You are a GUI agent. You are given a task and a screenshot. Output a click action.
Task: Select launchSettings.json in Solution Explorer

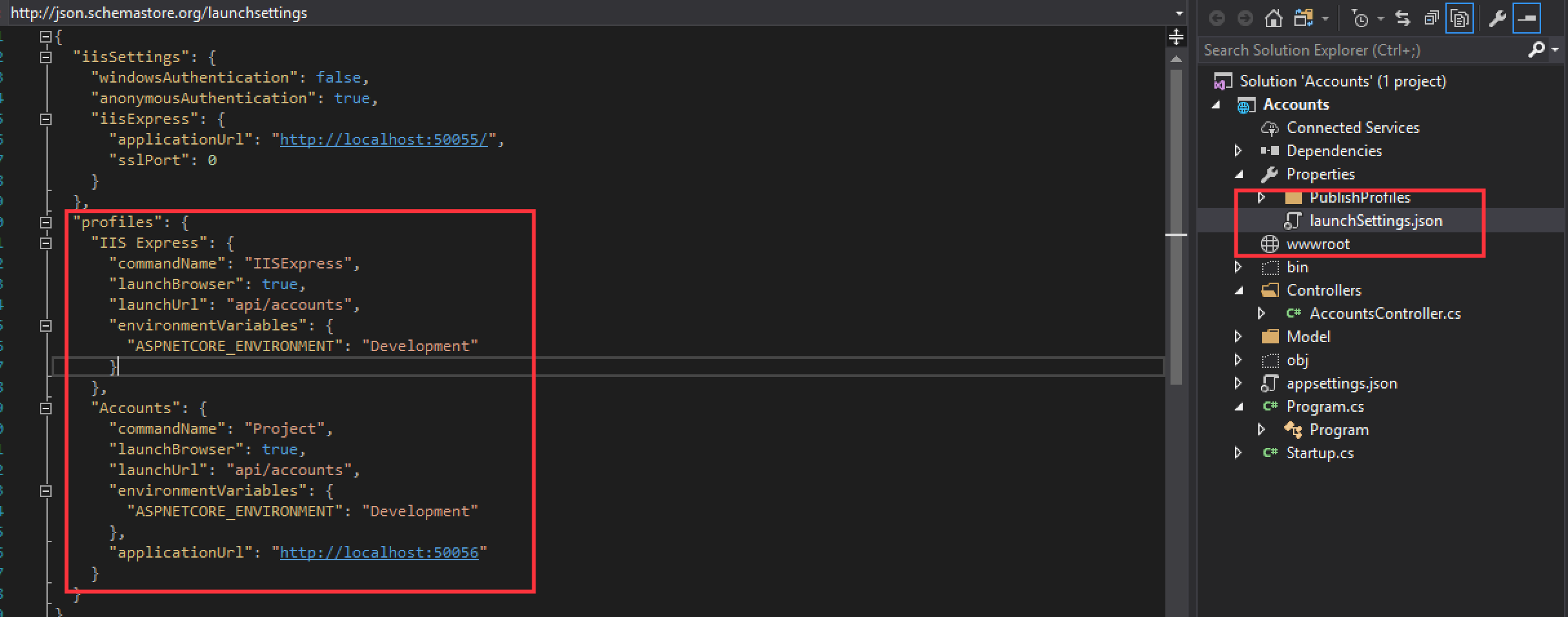[x=1376, y=221]
